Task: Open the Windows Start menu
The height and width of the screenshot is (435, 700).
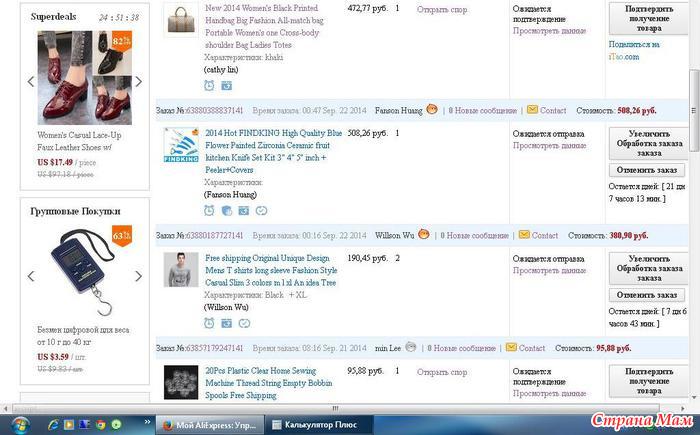Action: 21,425
